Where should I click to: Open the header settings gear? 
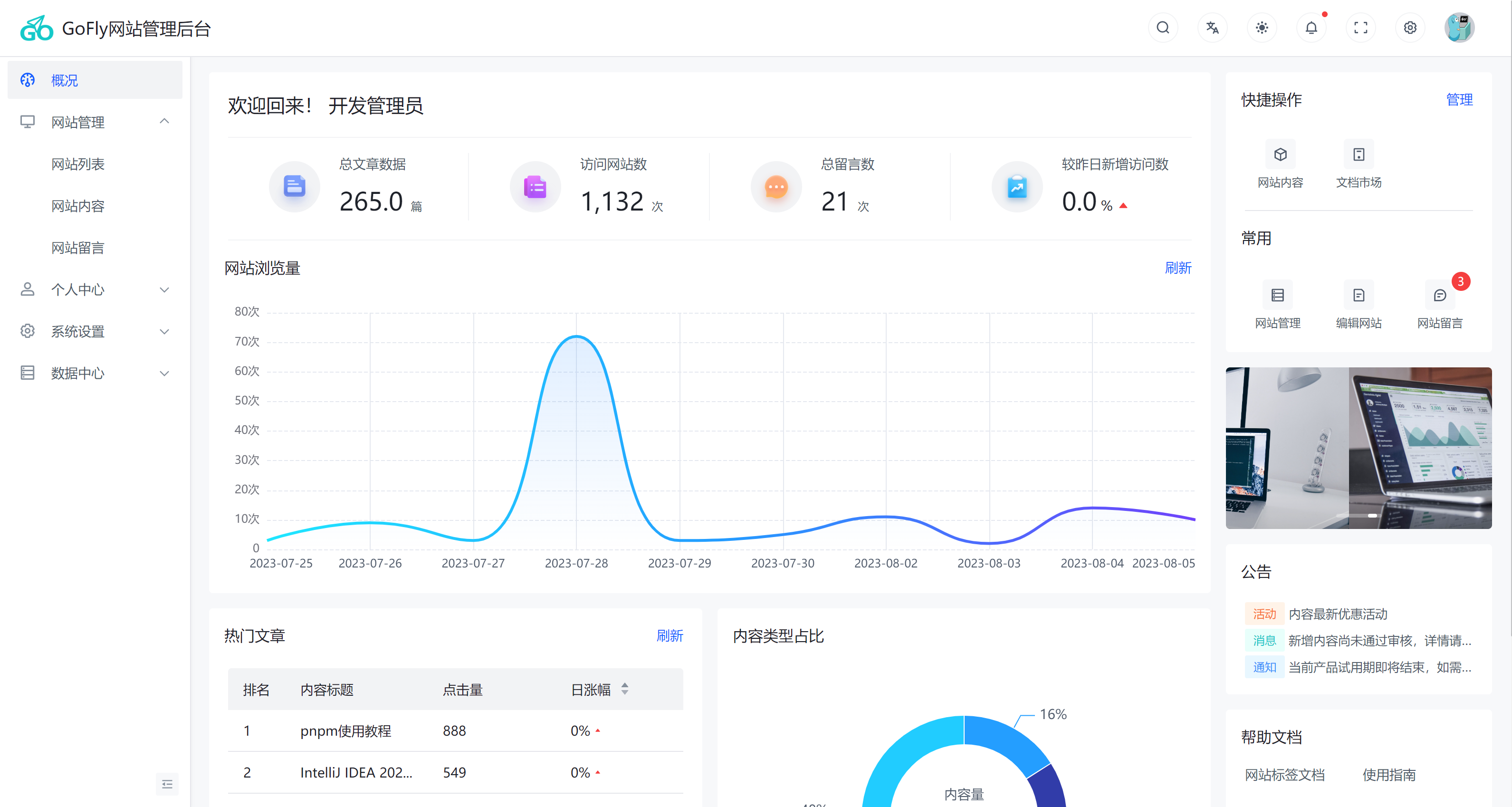click(x=1410, y=28)
